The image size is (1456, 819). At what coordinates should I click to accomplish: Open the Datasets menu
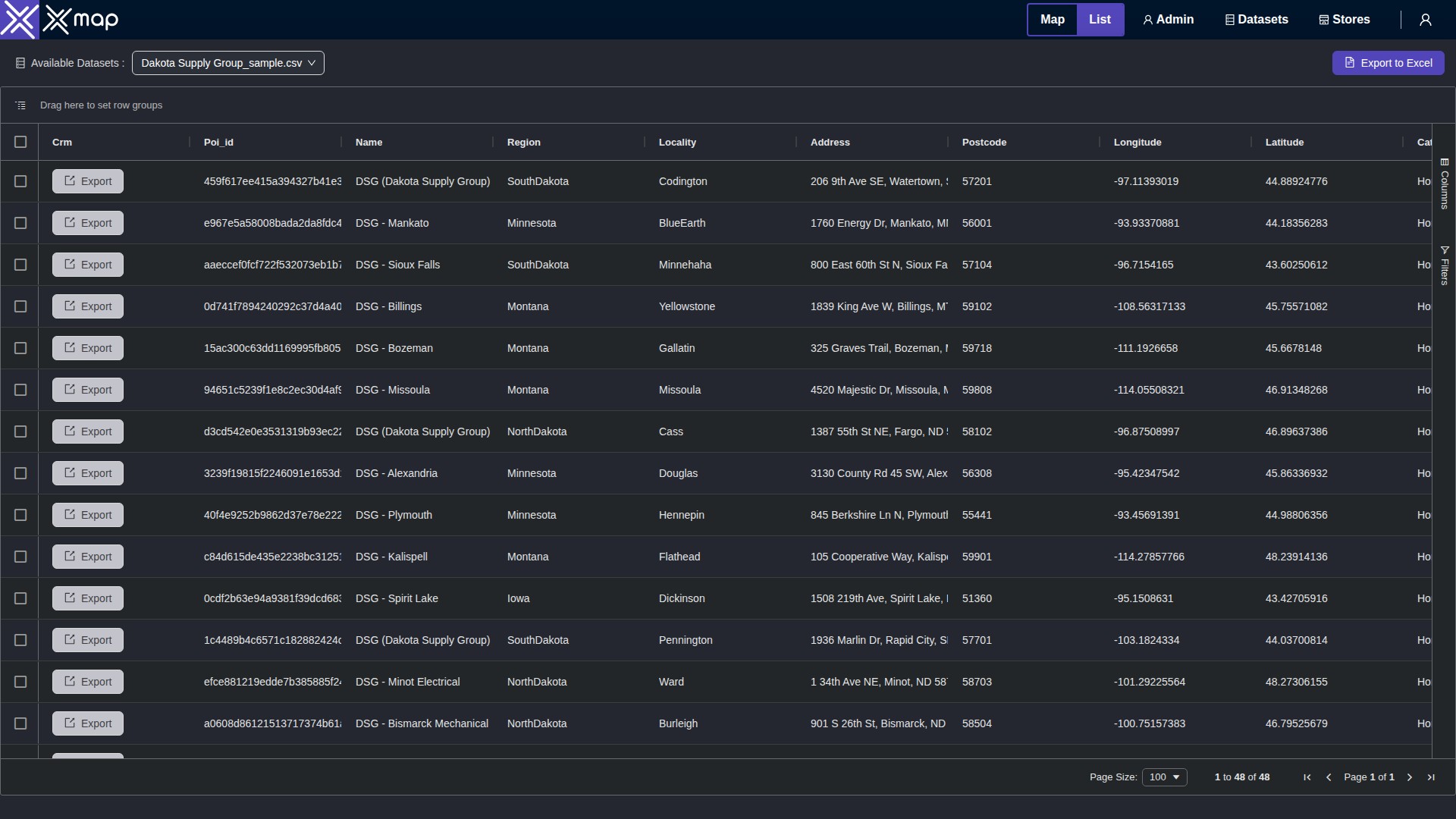pyautogui.click(x=1257, y=20)
